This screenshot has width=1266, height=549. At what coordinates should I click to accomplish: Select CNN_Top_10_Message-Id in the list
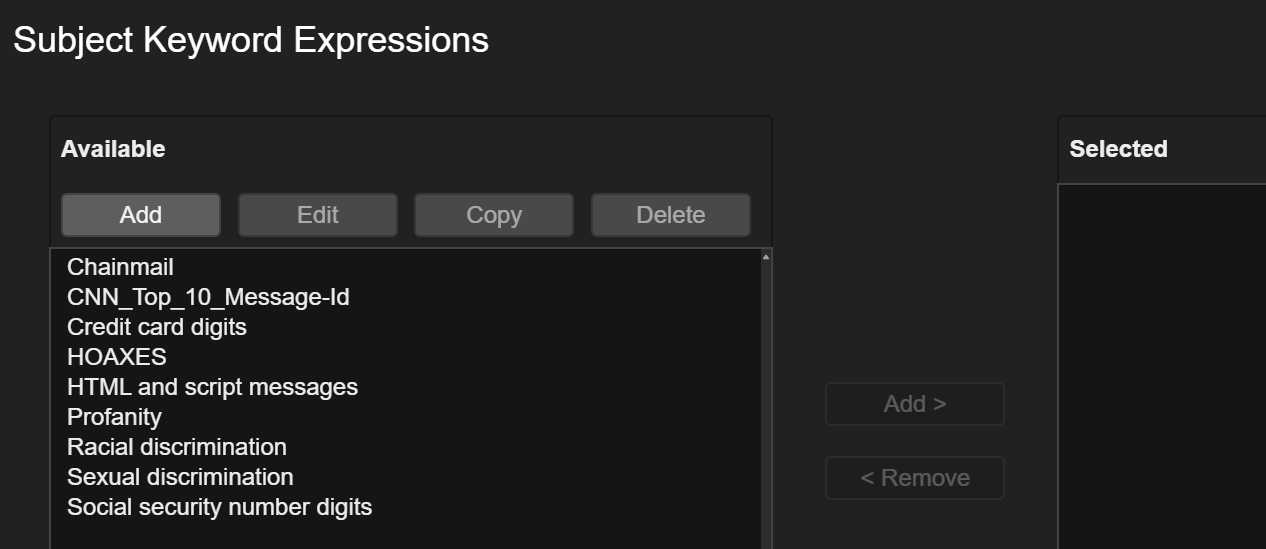point(208,297)
